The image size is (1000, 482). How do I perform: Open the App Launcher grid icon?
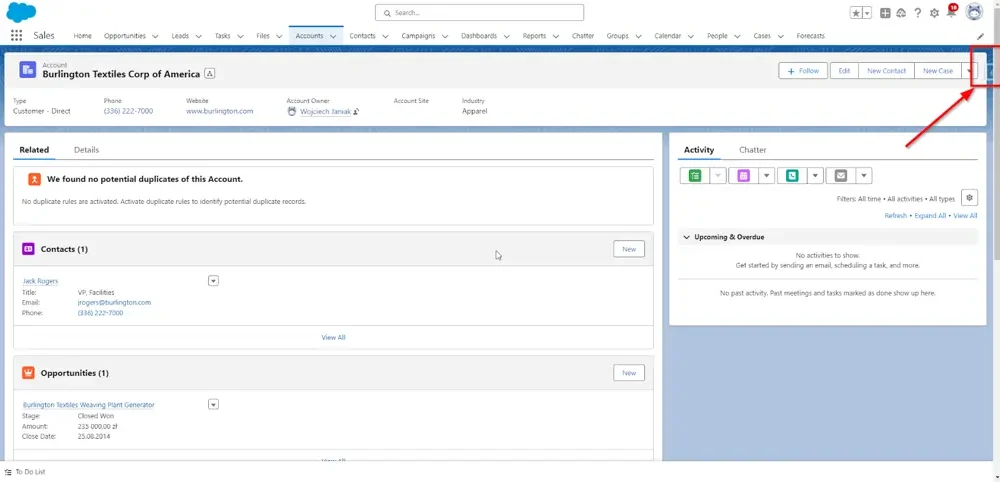16,36
